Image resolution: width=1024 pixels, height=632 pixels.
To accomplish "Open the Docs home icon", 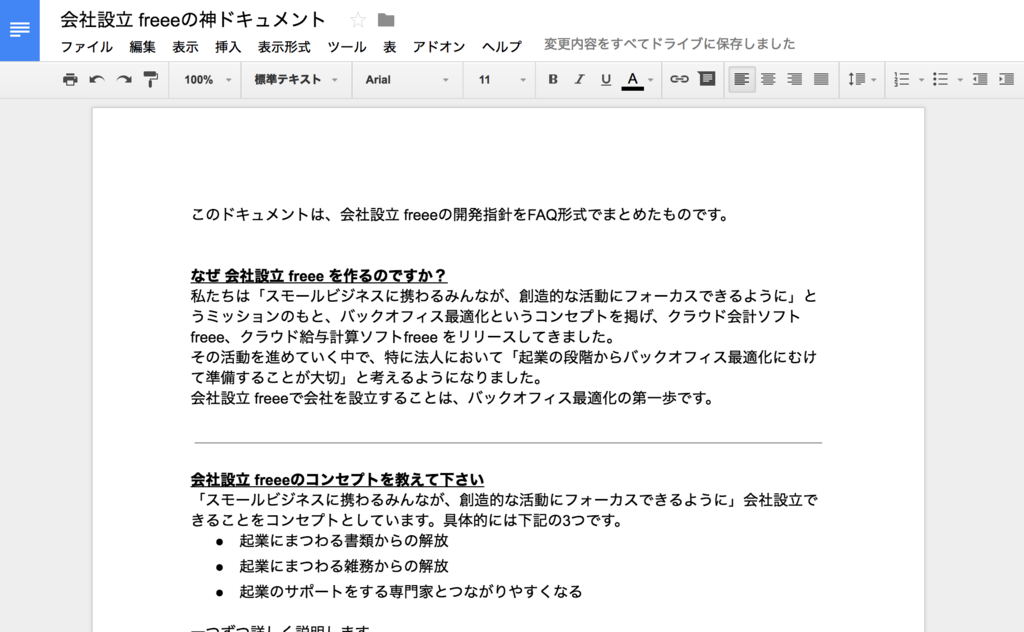I will pos(20,30).
